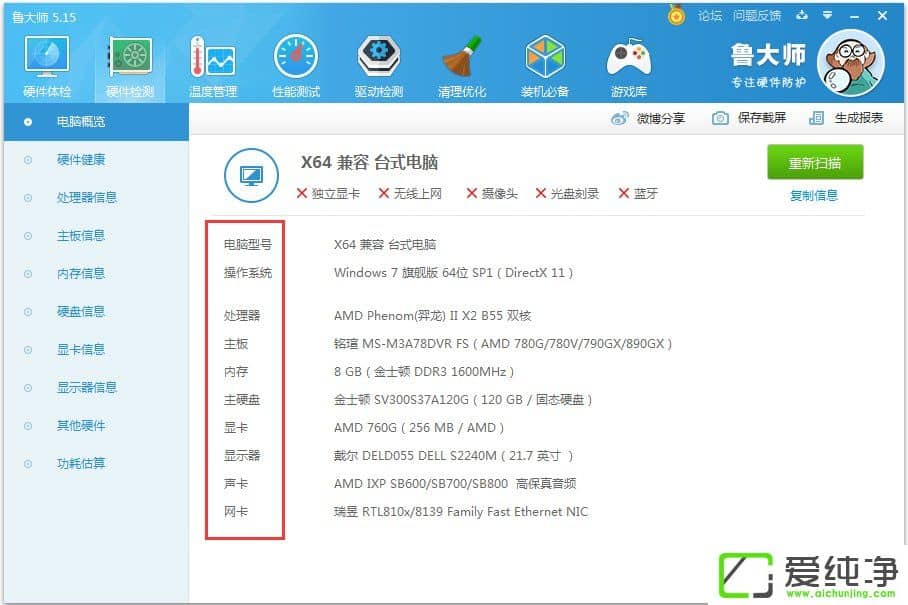908x605 pixels.
Task: Click the Lu Dashi mascot avatar
Action: [x=850, y=62]
